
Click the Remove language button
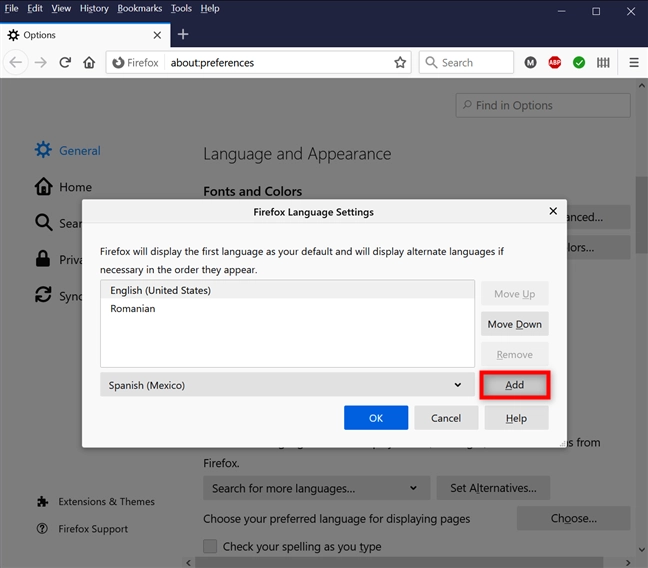click(x=515, y=355)
